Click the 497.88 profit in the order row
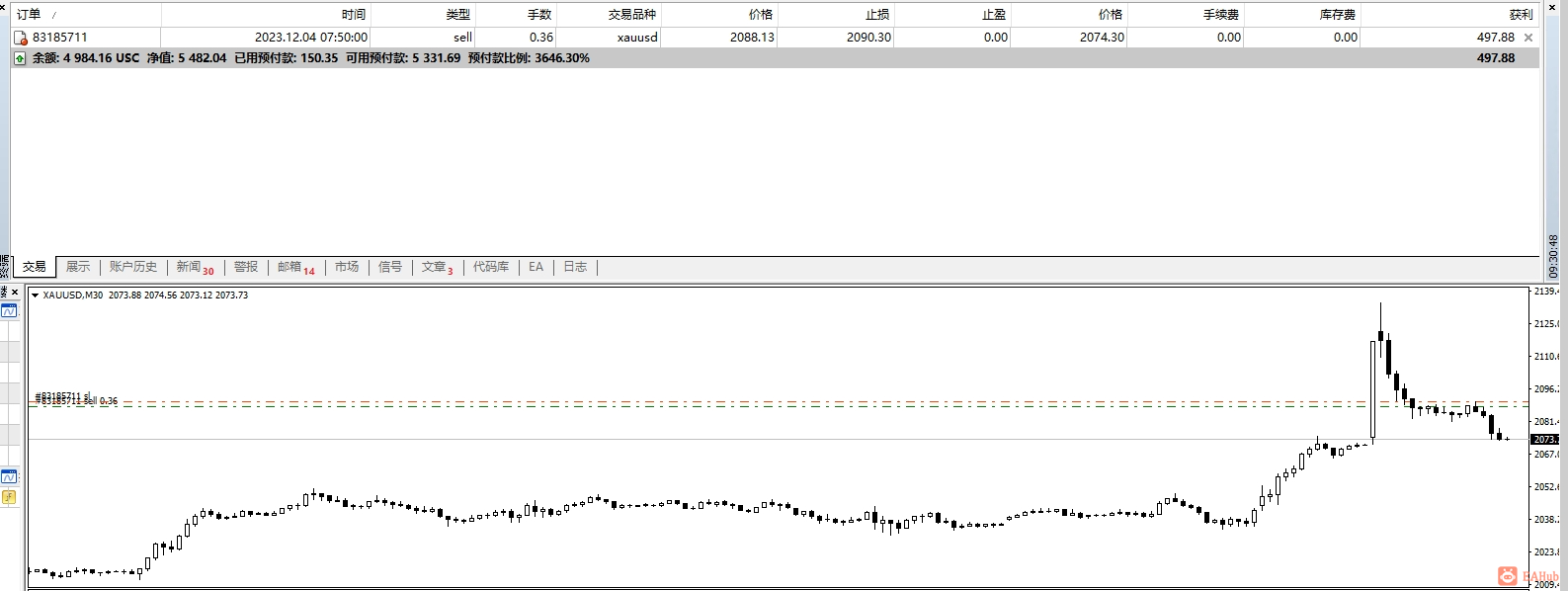The width and height of the screenshot is (1568, 591). click(x=1496, y=38)
